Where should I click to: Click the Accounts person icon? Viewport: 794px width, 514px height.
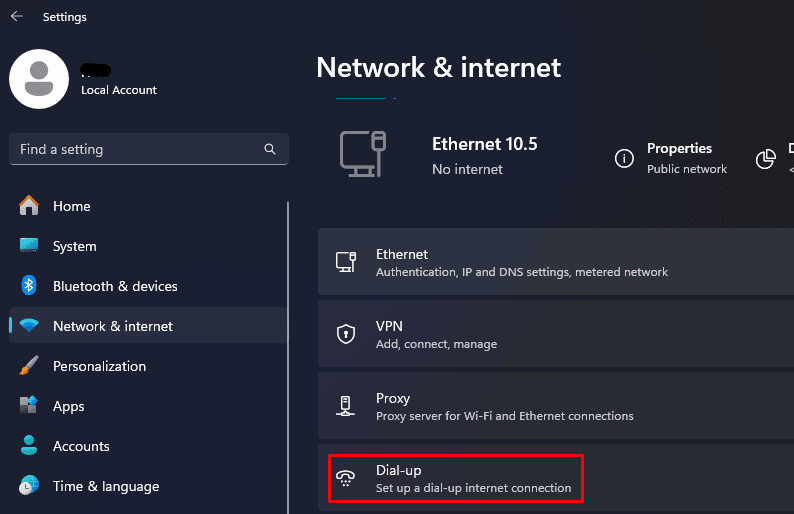point(29,446)
